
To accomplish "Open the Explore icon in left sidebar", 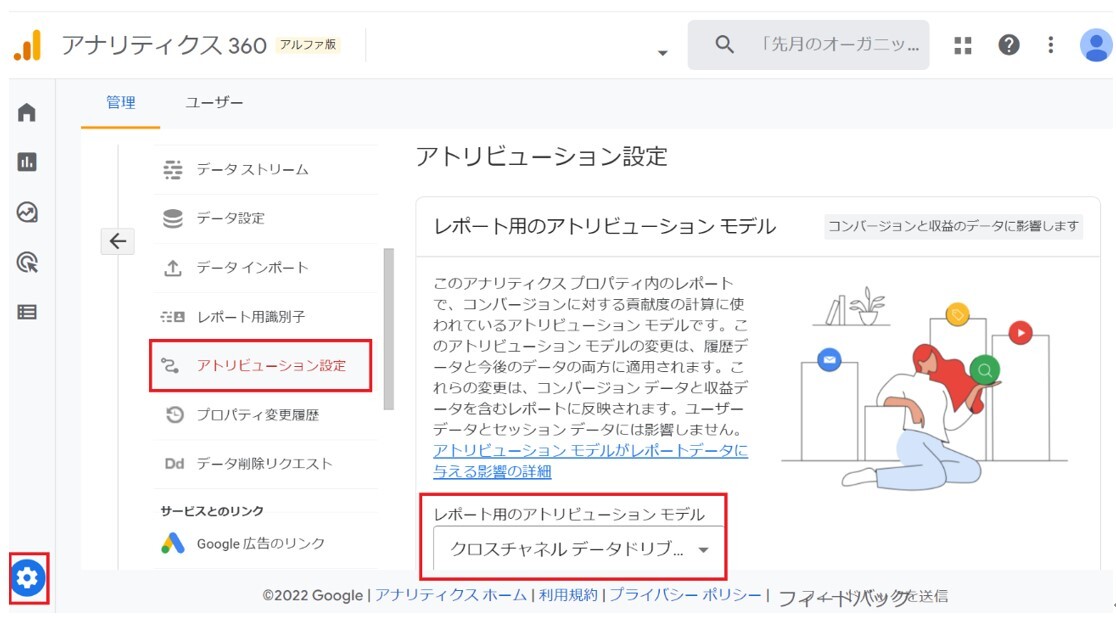I will 27,212.
